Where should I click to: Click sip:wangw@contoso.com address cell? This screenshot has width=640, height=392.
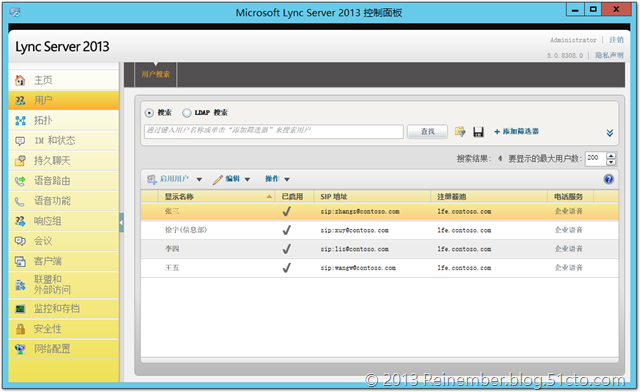point(358,268)
